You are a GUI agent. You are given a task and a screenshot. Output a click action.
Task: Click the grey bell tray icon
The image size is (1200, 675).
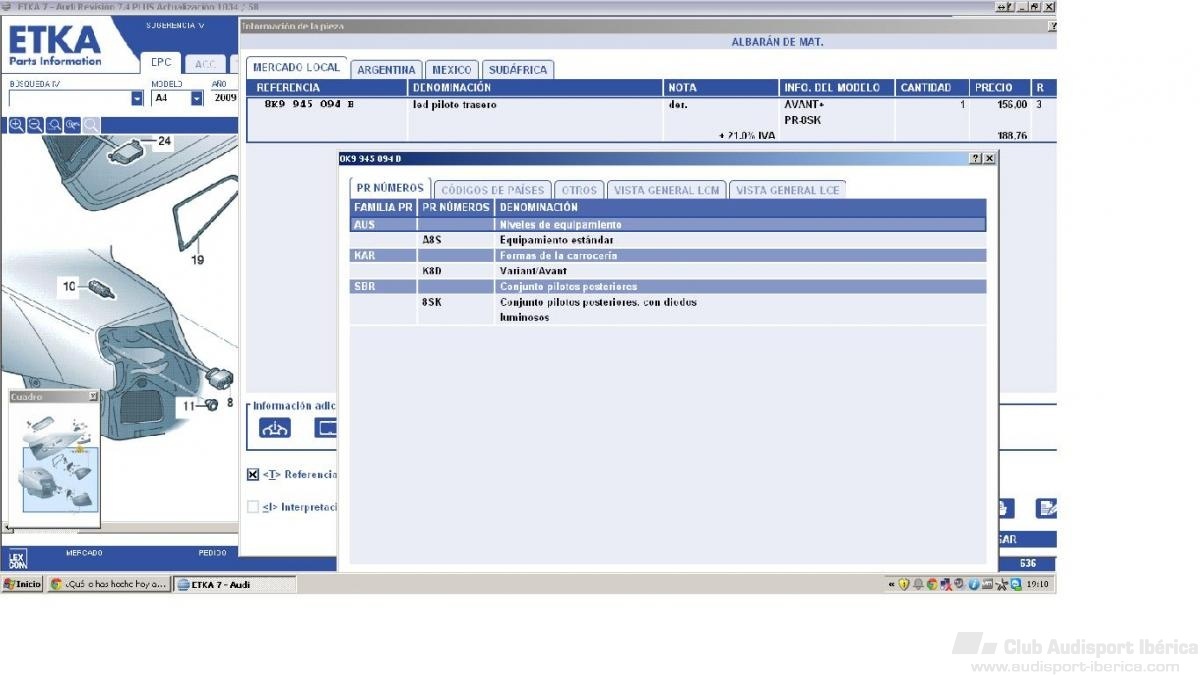click(x=918, y=585)
